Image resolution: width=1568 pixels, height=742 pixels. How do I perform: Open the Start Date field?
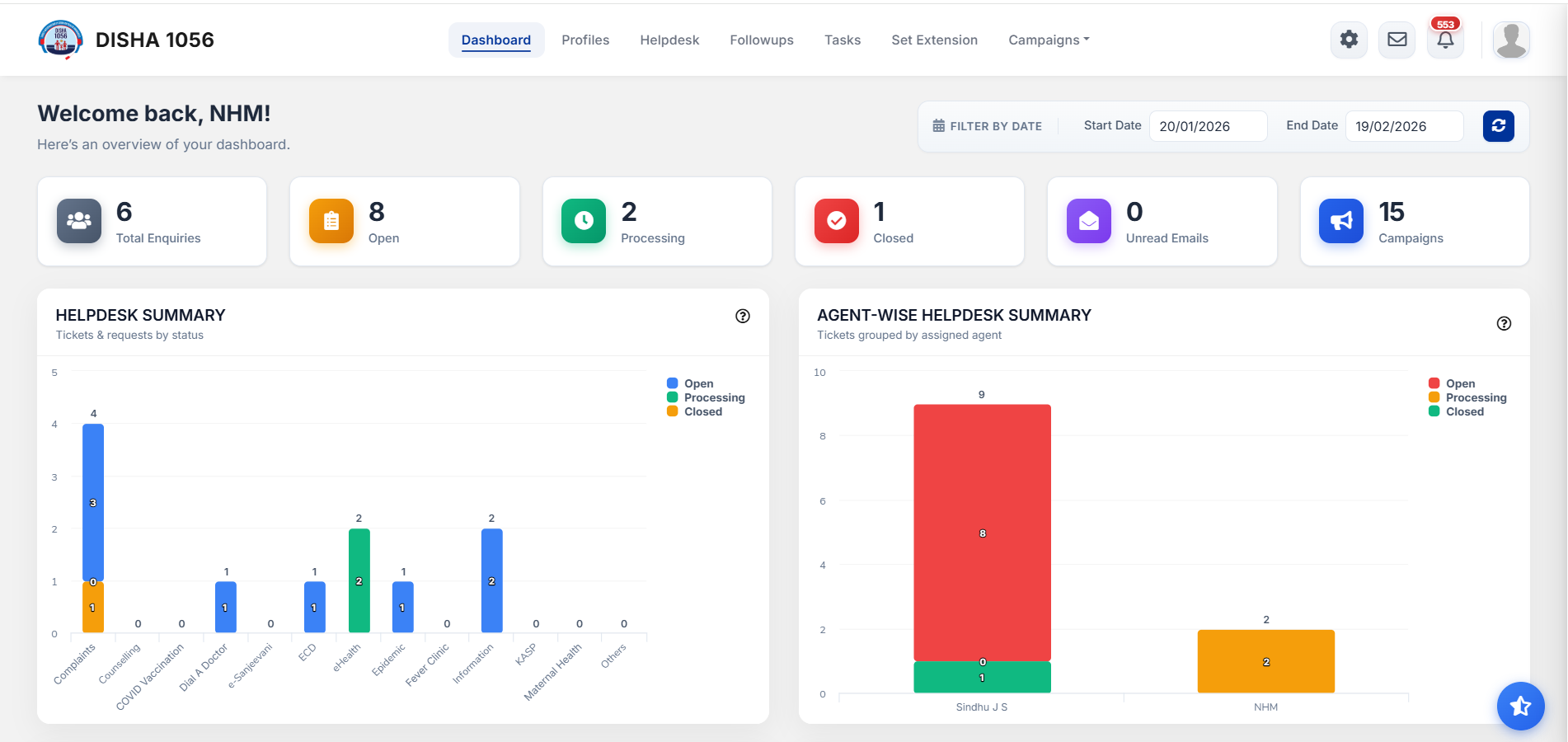[1208, 126]
